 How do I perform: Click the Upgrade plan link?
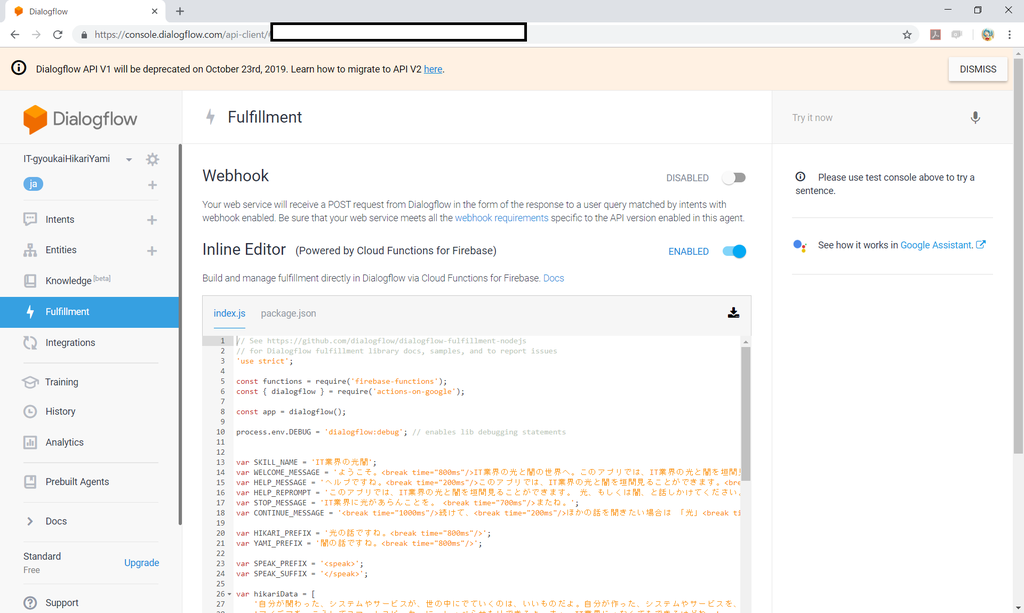click(x=142, y=563)
